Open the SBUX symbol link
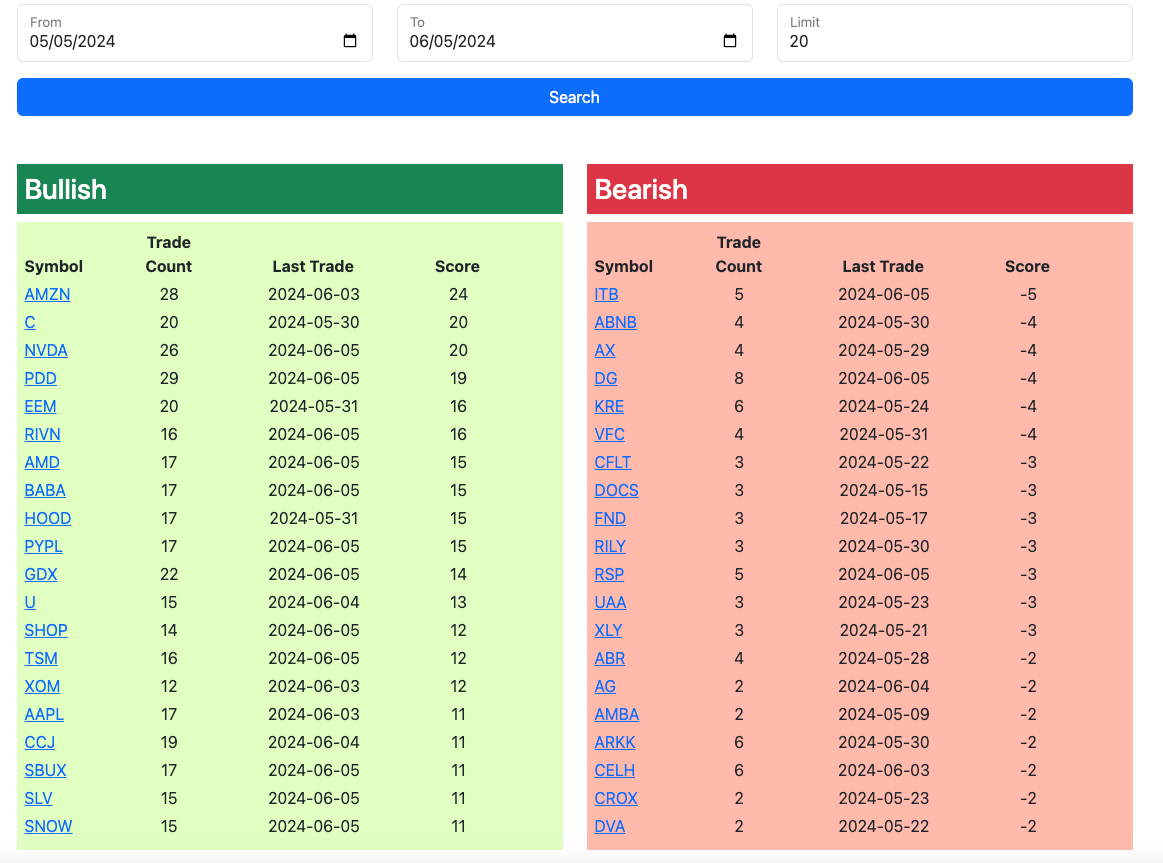The height and width of the screenshot is (863, 1163). [45, 770]
